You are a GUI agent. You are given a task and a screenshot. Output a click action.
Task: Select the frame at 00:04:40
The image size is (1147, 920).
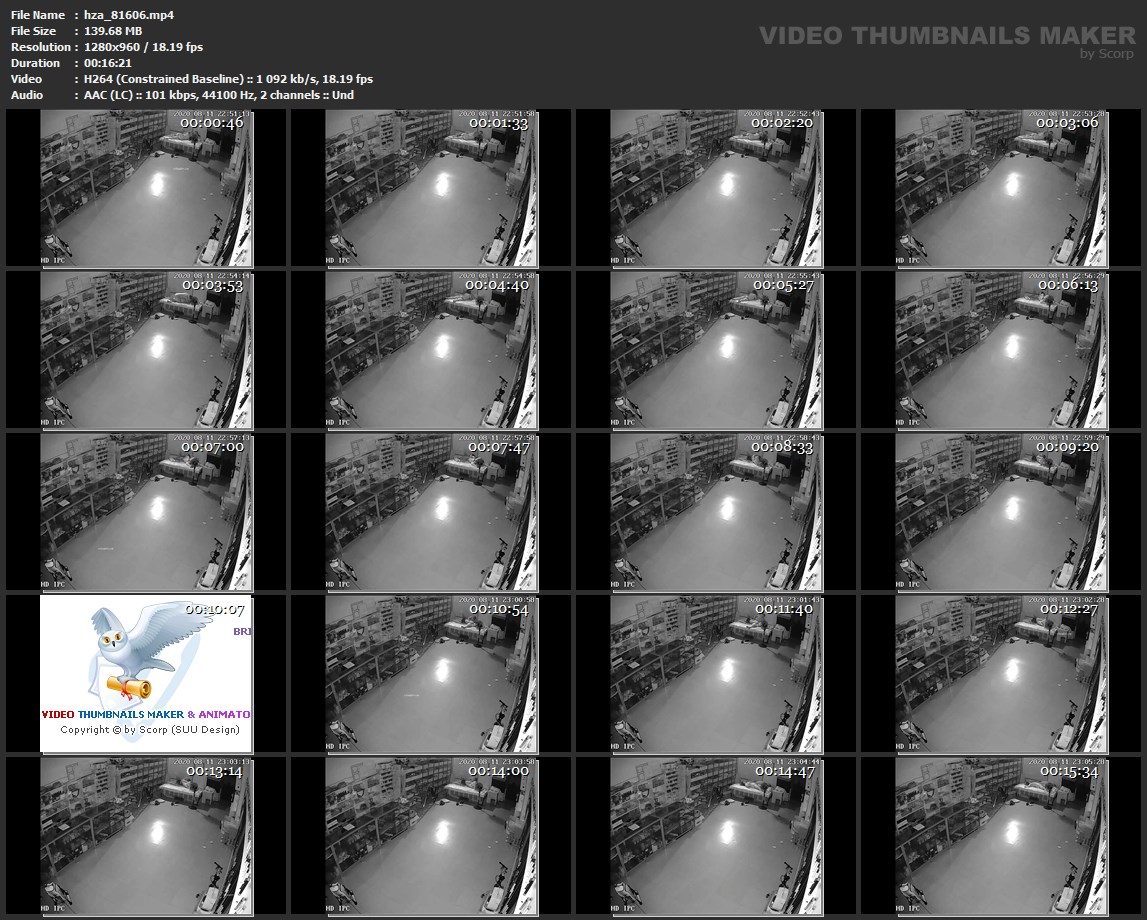click(431, 349)
